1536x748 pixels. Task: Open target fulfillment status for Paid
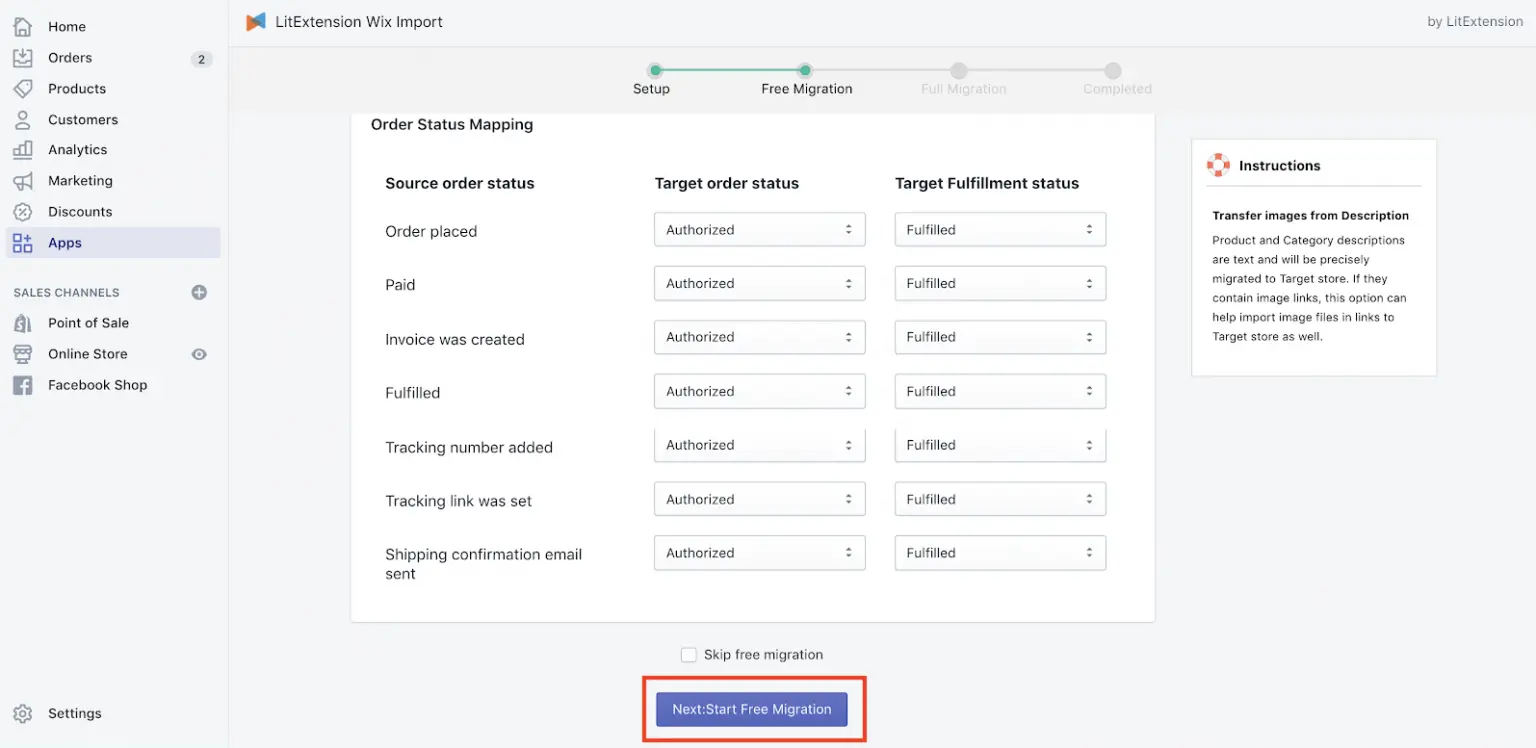1000,284
